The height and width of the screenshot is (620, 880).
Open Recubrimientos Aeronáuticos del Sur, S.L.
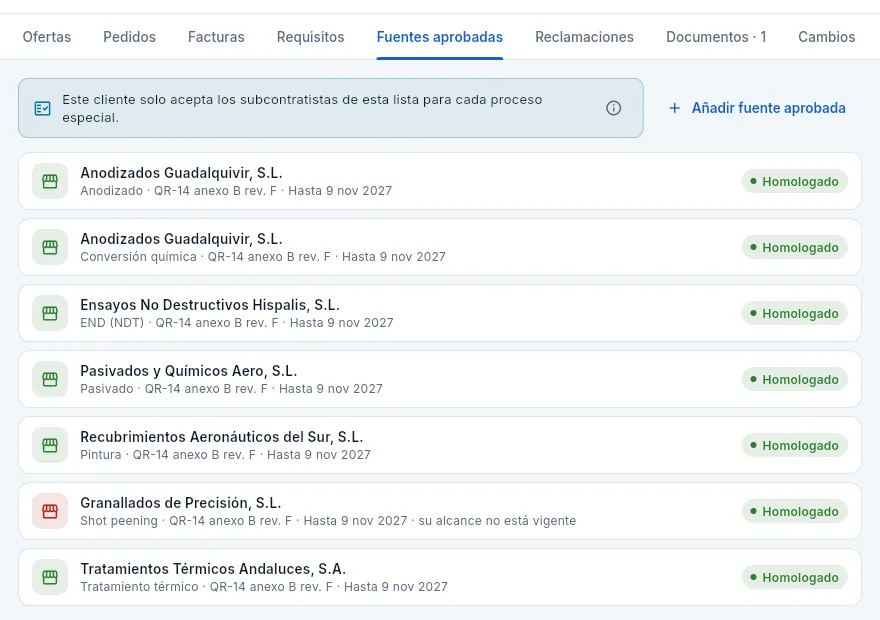tap(439, 446)
